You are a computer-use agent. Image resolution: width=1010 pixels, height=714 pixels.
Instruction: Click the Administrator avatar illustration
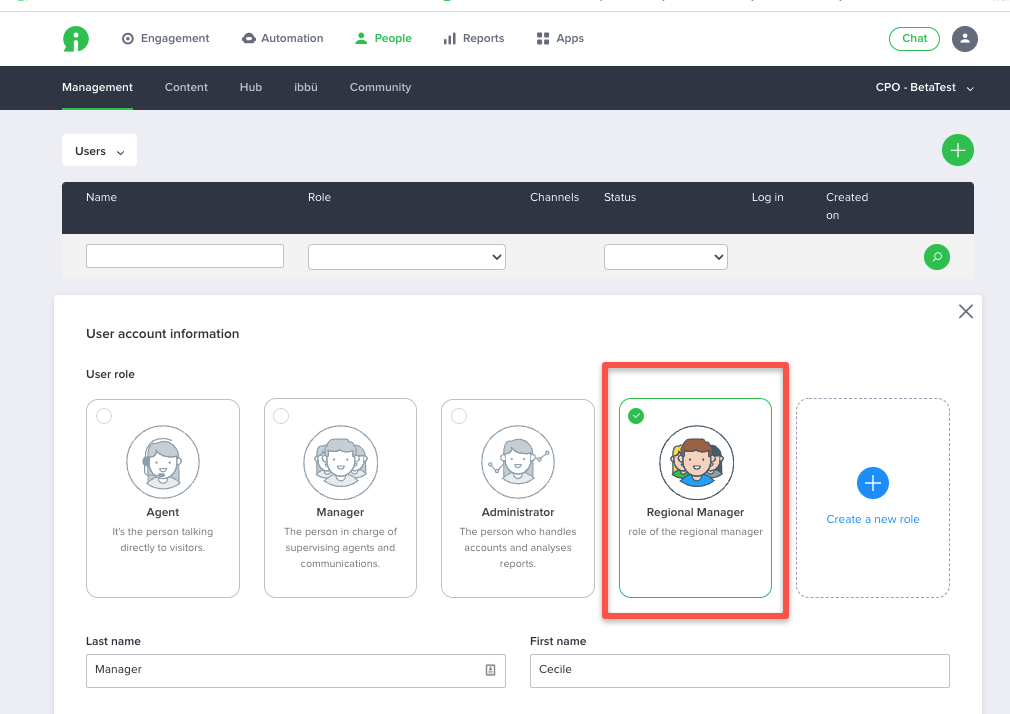click(x=518, y=462)
